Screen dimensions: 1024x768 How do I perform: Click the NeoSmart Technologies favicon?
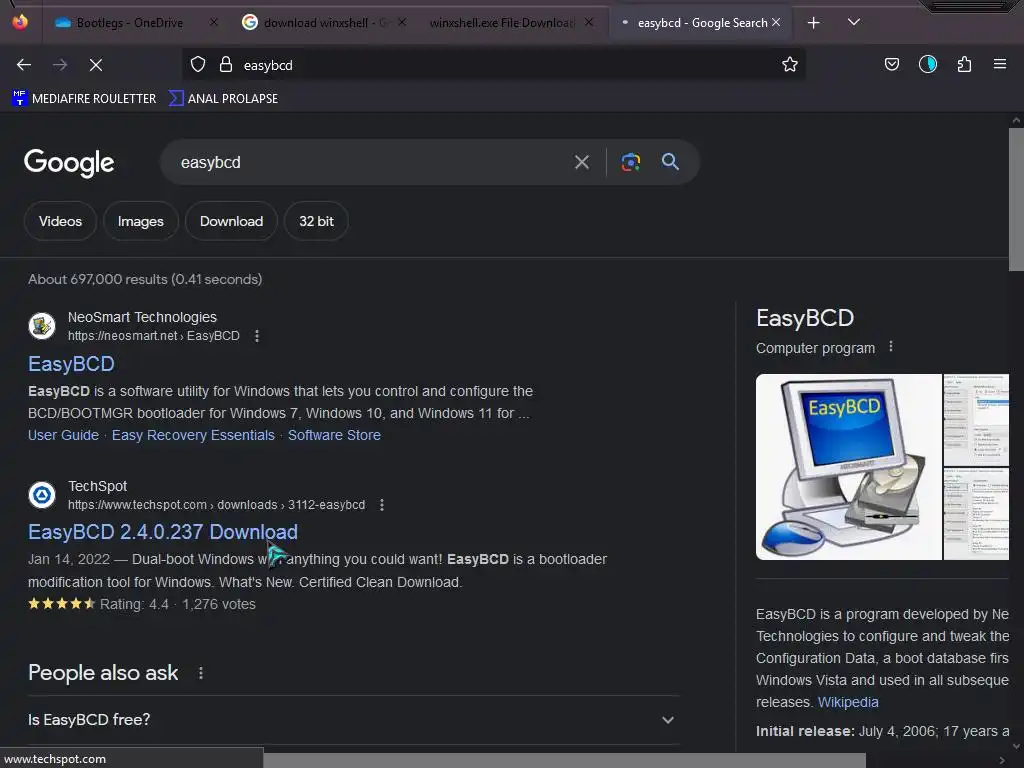pos(42,326)
